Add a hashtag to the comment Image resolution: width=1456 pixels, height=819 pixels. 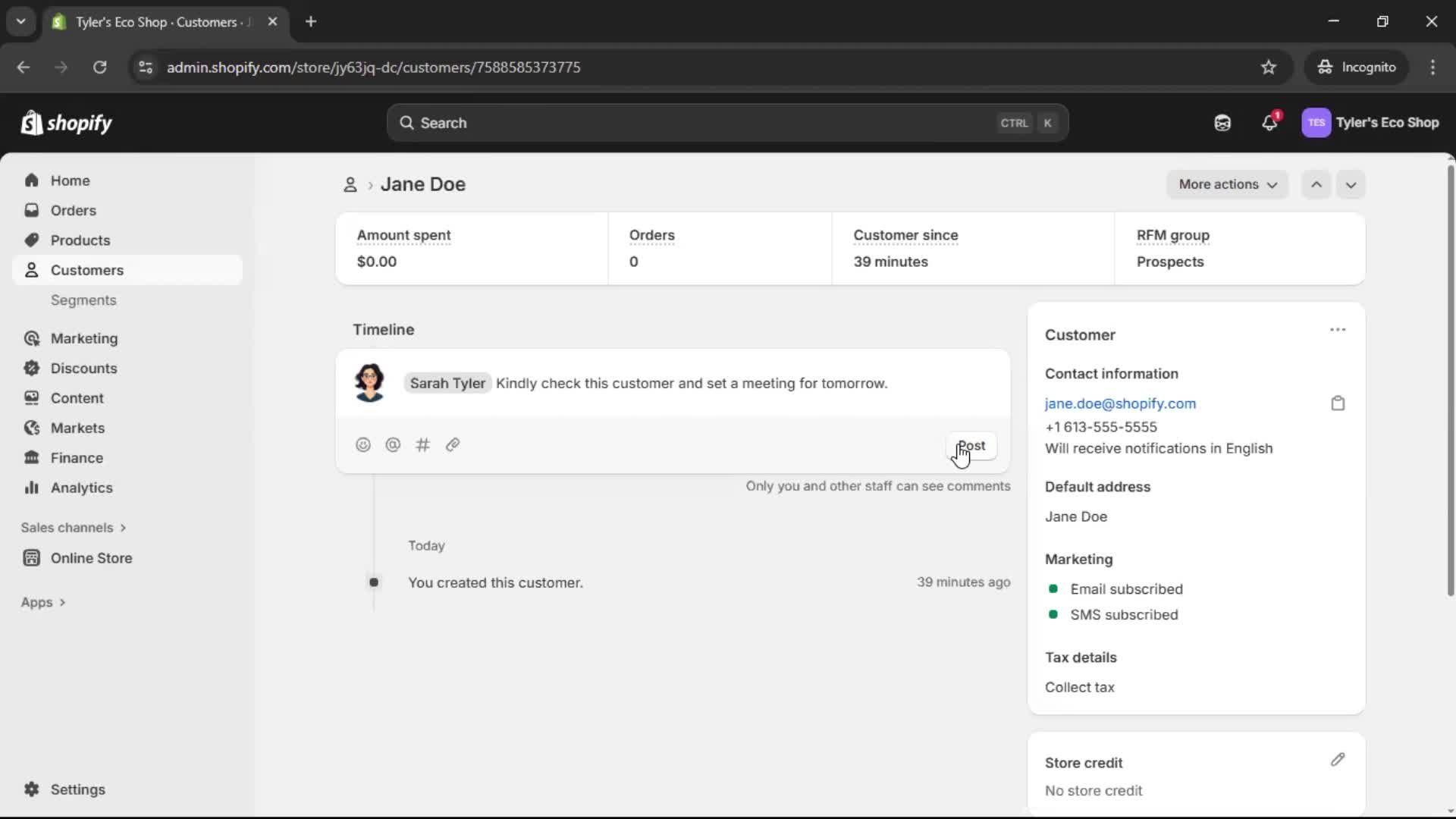click(x=423, y=445)
